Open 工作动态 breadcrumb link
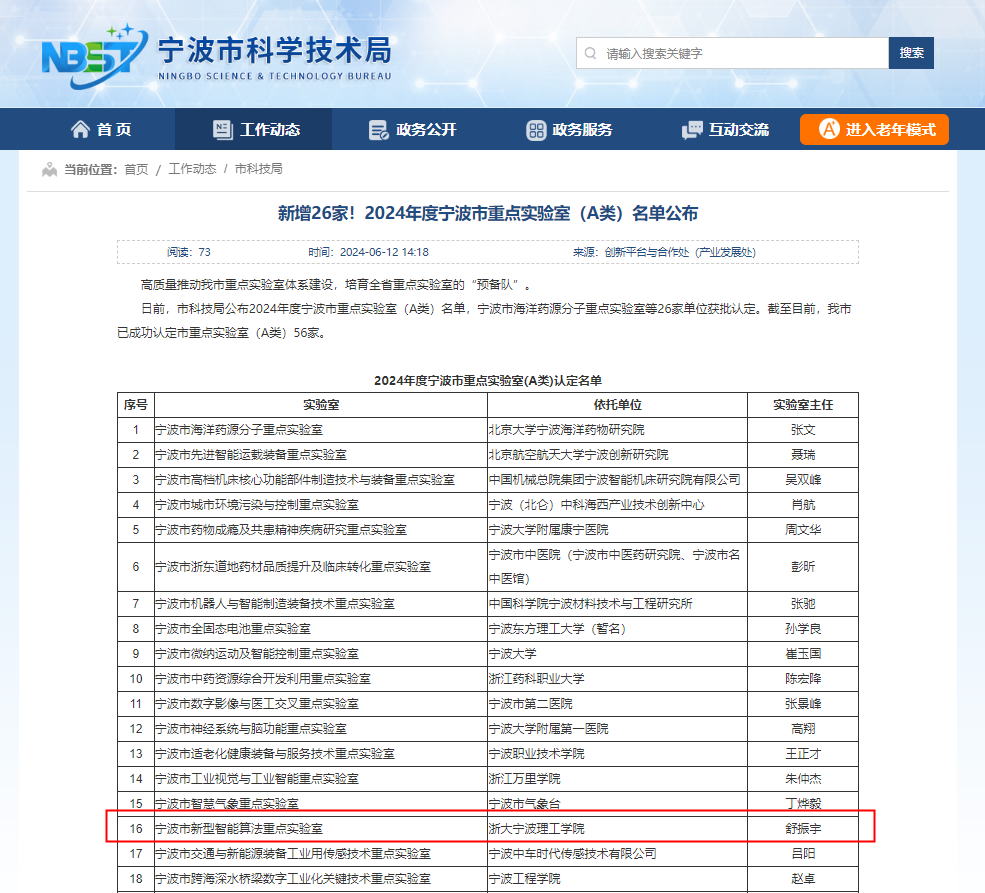 coord(192,169)
